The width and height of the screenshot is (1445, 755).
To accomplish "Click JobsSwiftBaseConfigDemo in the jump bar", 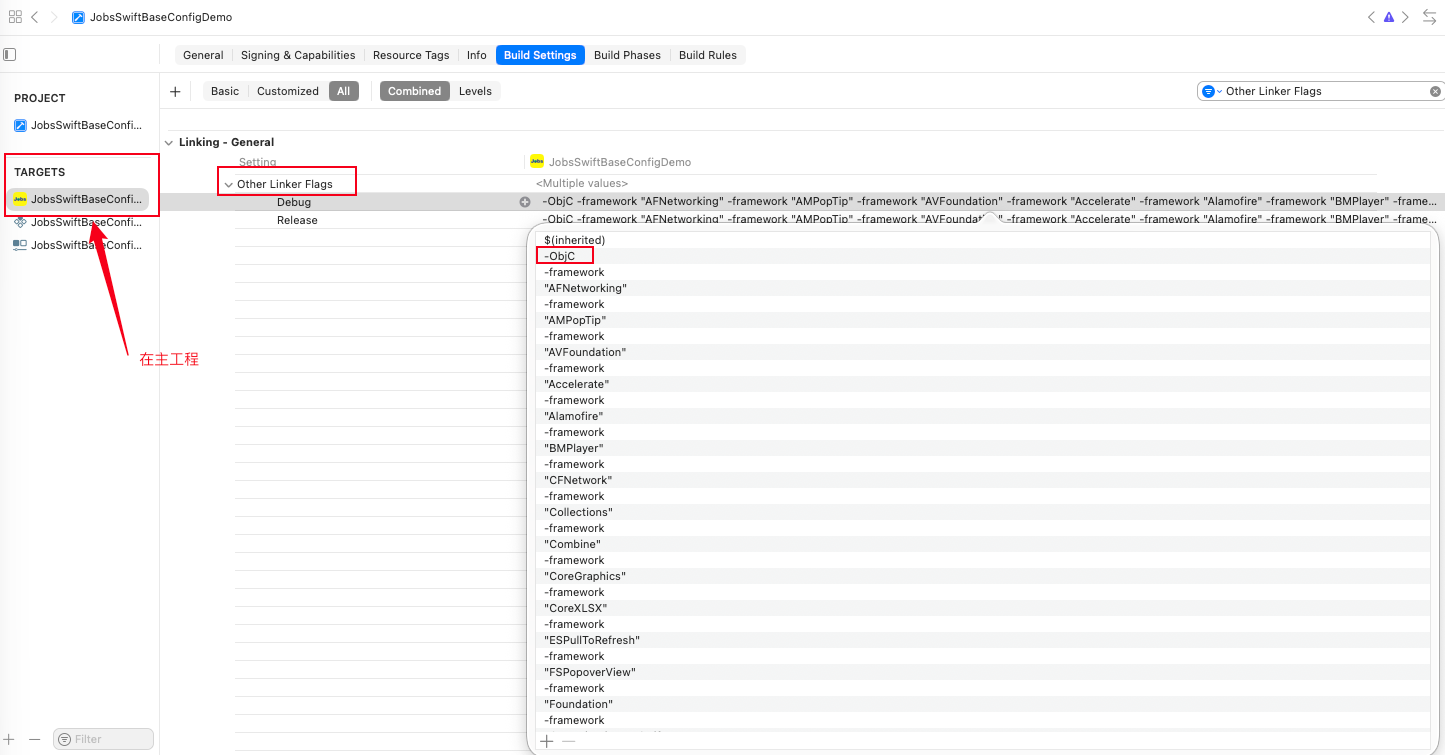I will coord(160,18).
